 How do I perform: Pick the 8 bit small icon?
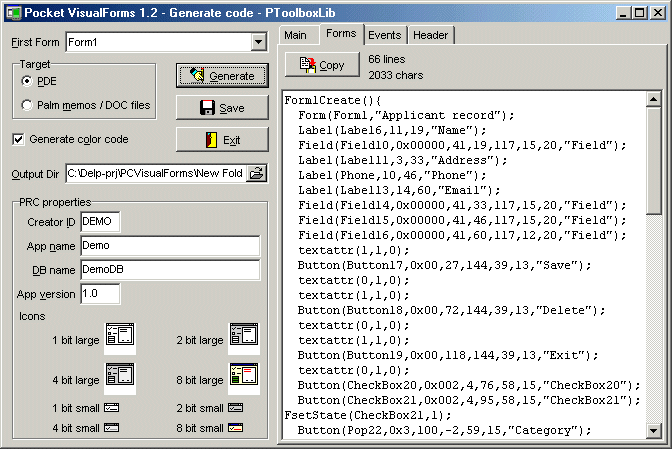click(235, 428)
